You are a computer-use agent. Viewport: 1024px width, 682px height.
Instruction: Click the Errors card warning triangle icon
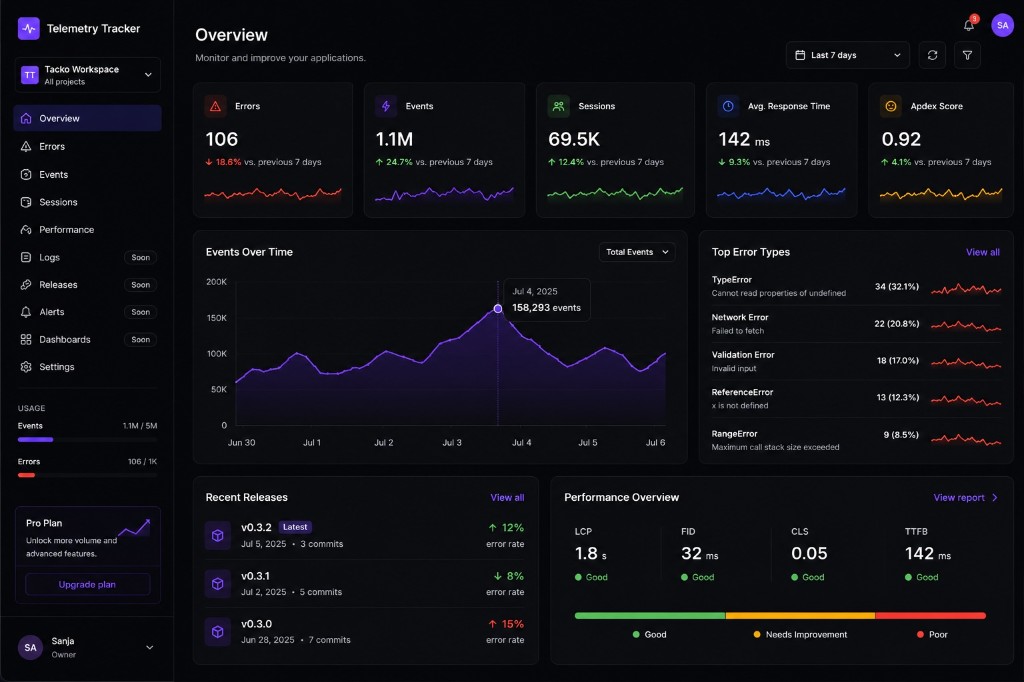[216, 106]
